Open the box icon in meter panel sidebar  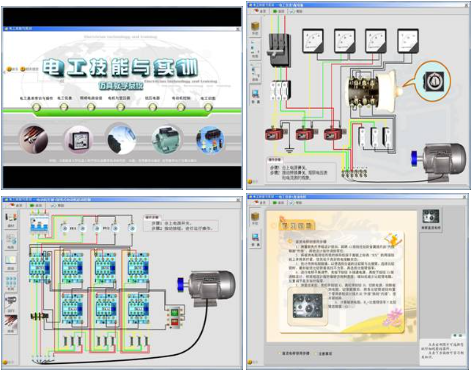coord(255,28)
